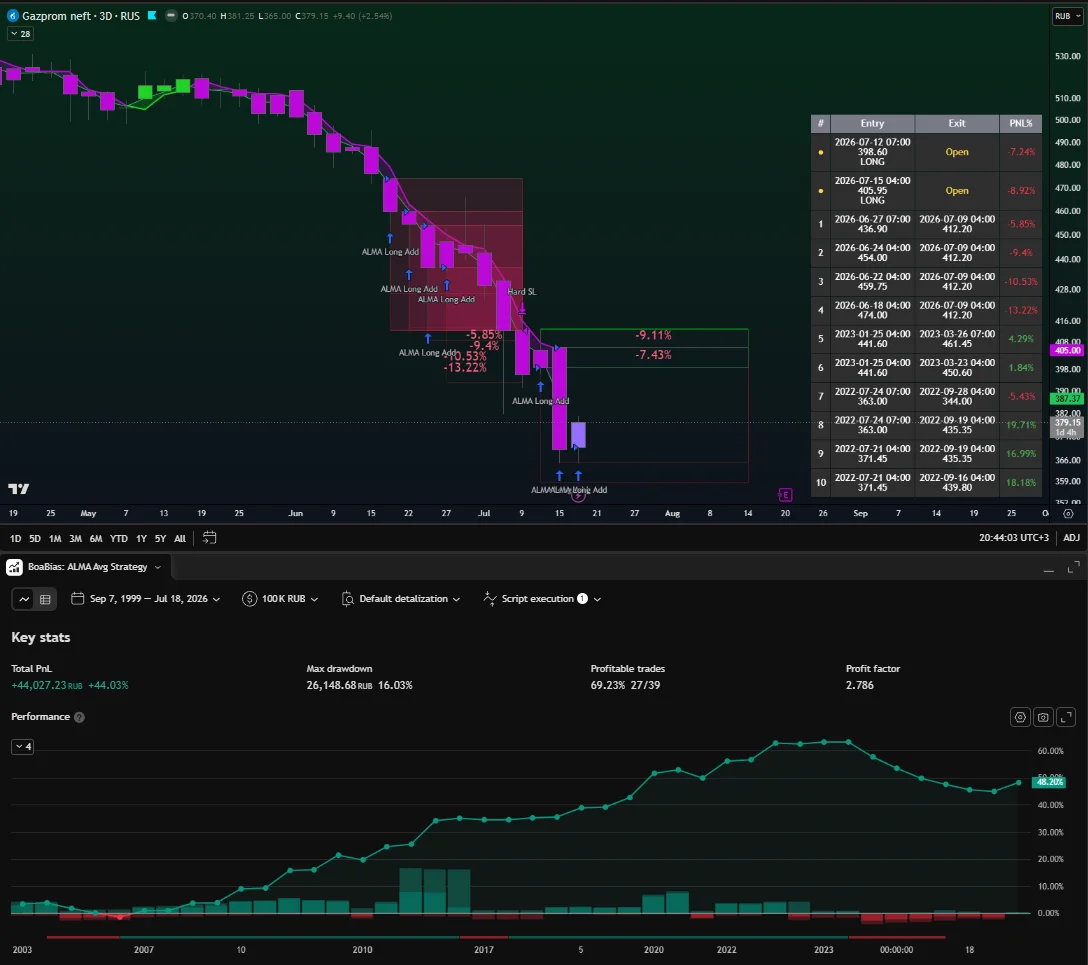
Task: Select the 5D time range
Action: pyautogui.click(x=35, y=538)
